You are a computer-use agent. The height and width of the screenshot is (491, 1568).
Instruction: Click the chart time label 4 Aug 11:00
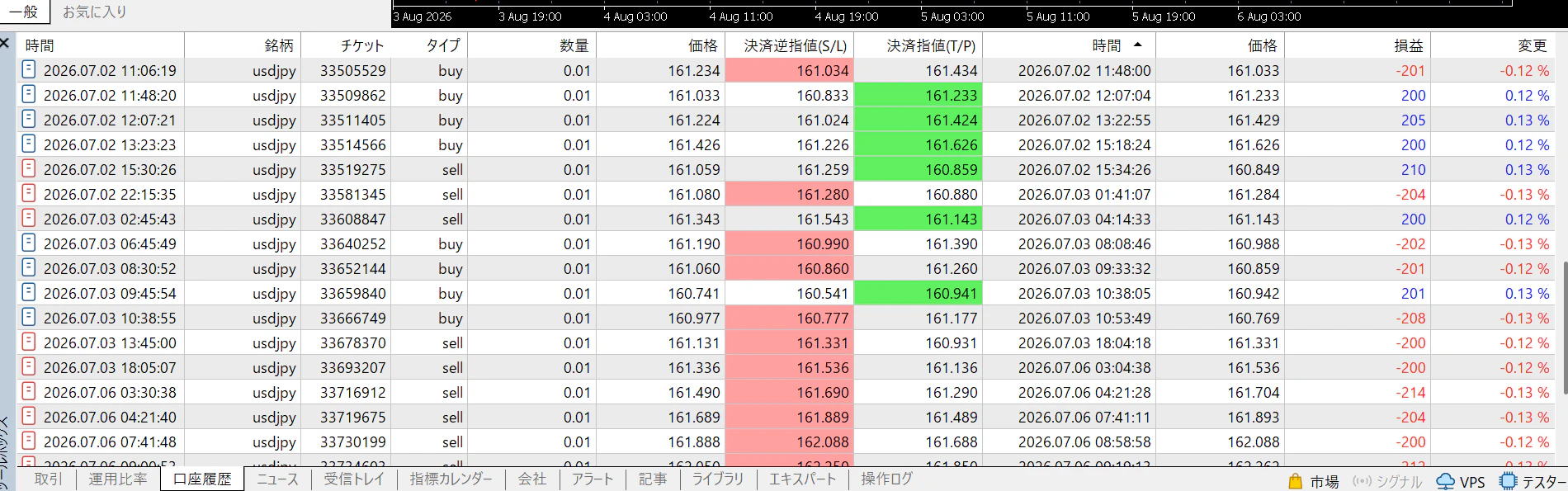tap(741, 17)
